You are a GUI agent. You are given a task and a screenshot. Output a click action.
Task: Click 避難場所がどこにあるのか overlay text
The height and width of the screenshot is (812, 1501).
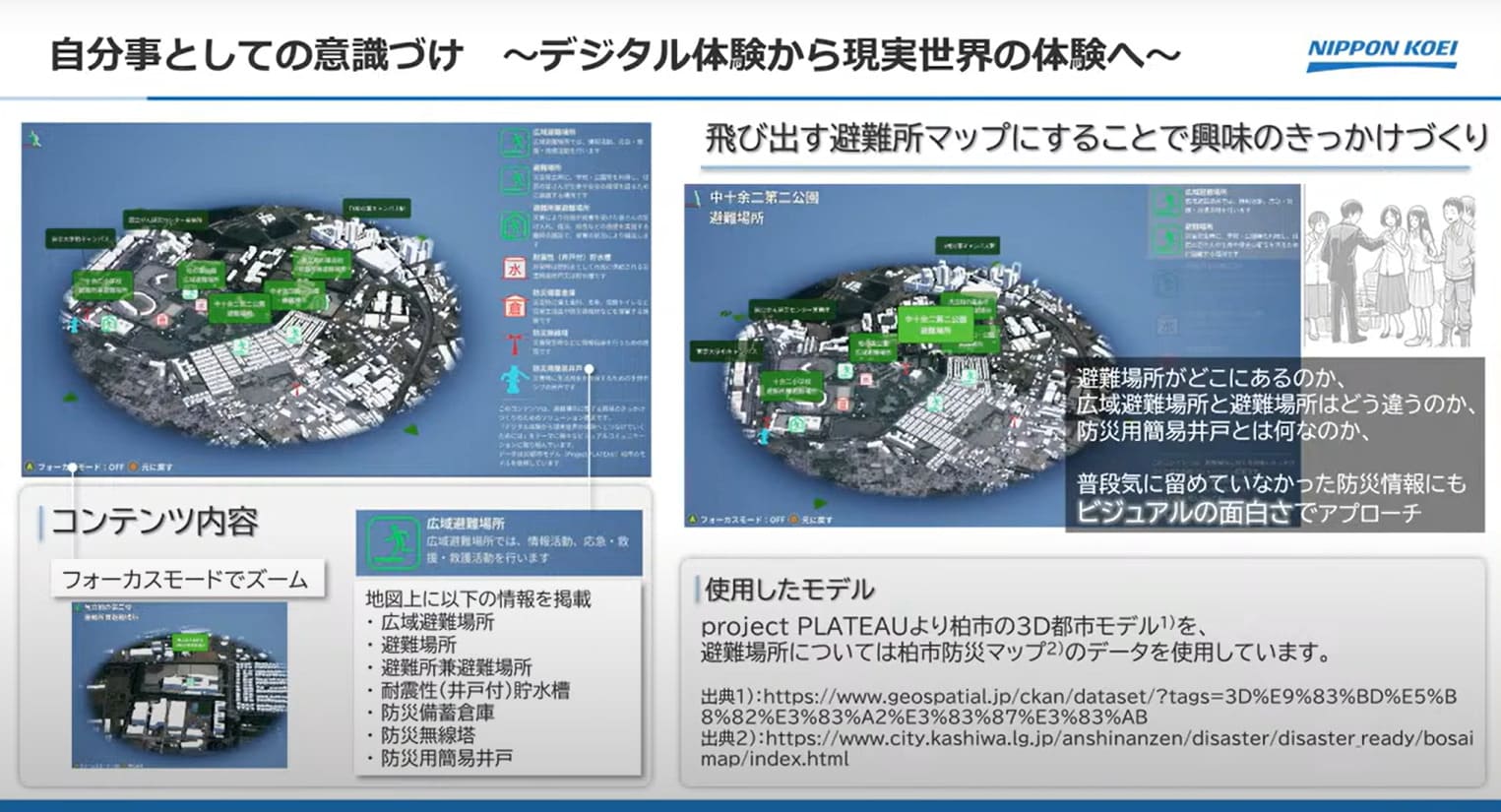click(1210, 378)
